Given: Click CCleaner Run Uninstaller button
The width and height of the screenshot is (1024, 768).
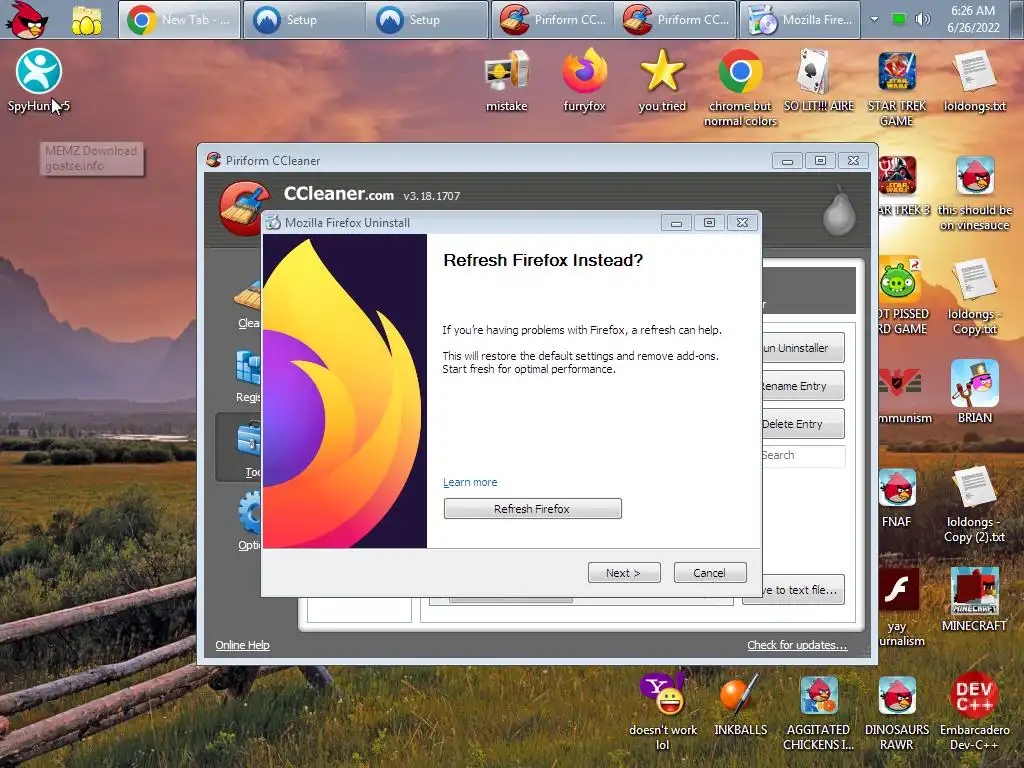Looking at the screenshot, I should [x=803, y=348].
